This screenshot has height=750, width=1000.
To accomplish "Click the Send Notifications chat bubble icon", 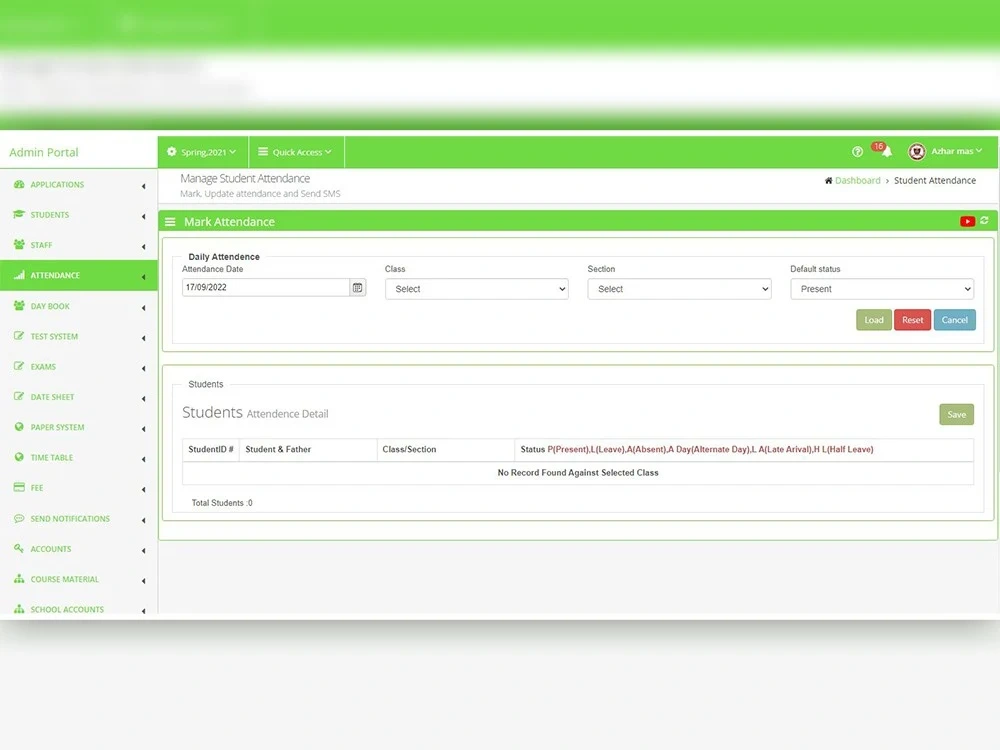I will pos(21,518).
